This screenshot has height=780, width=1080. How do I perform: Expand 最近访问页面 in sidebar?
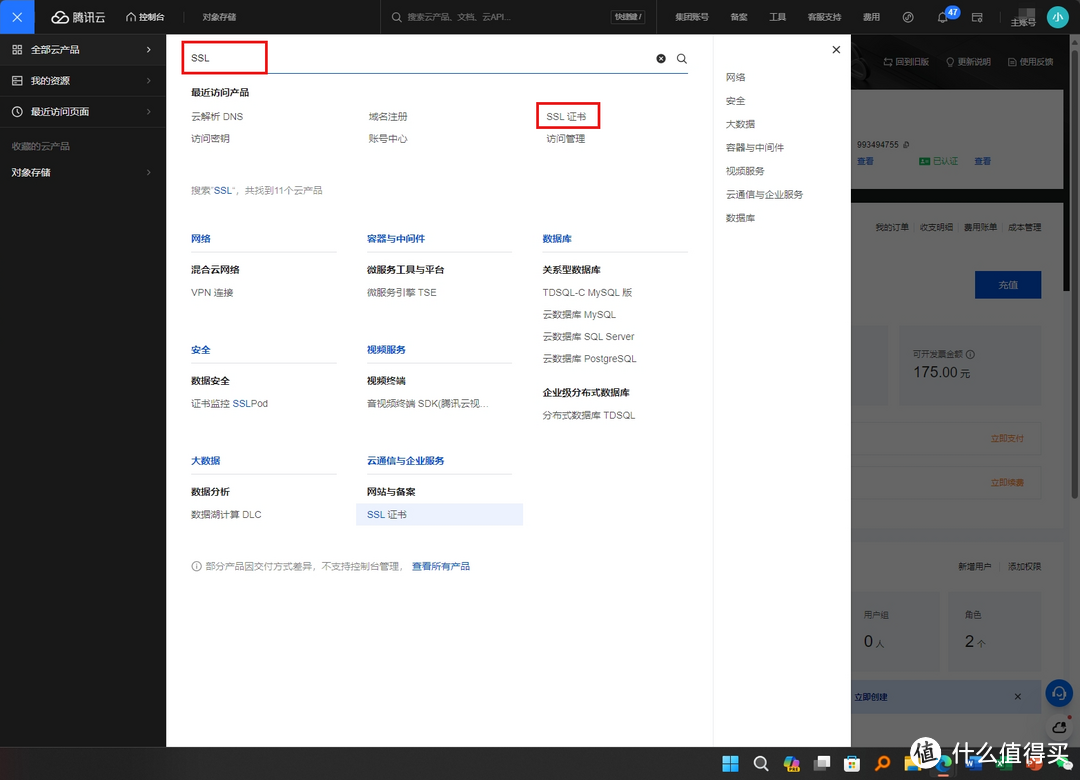click(x=83, y=112)
